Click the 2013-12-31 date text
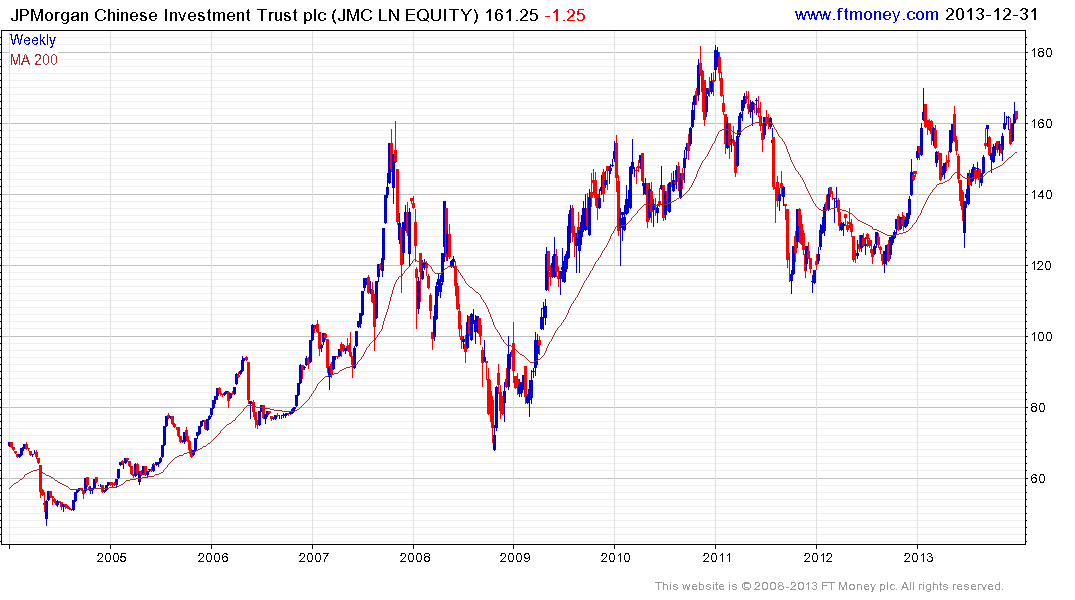 (991, 14)
